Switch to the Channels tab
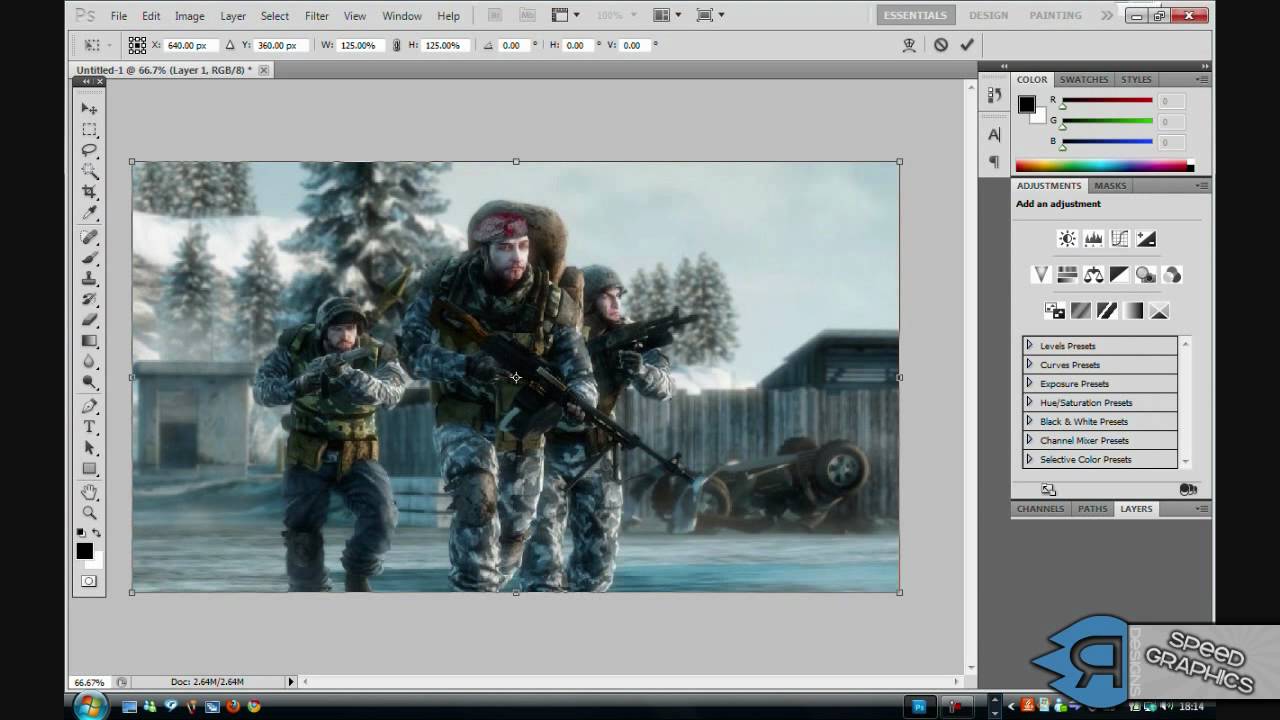 [1040, 508]
